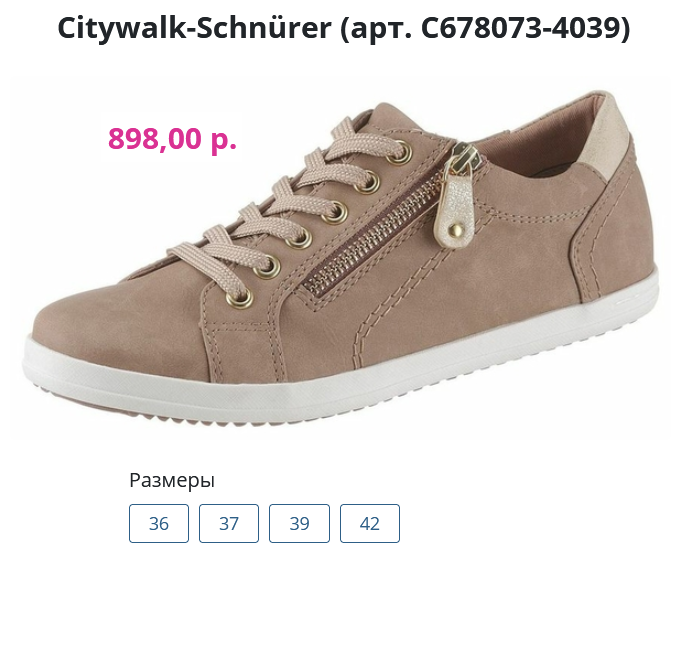Click the 898,00 р. price label
Image resolution: width=688 pixels, height=647 pixels.
tap(172, 138)
